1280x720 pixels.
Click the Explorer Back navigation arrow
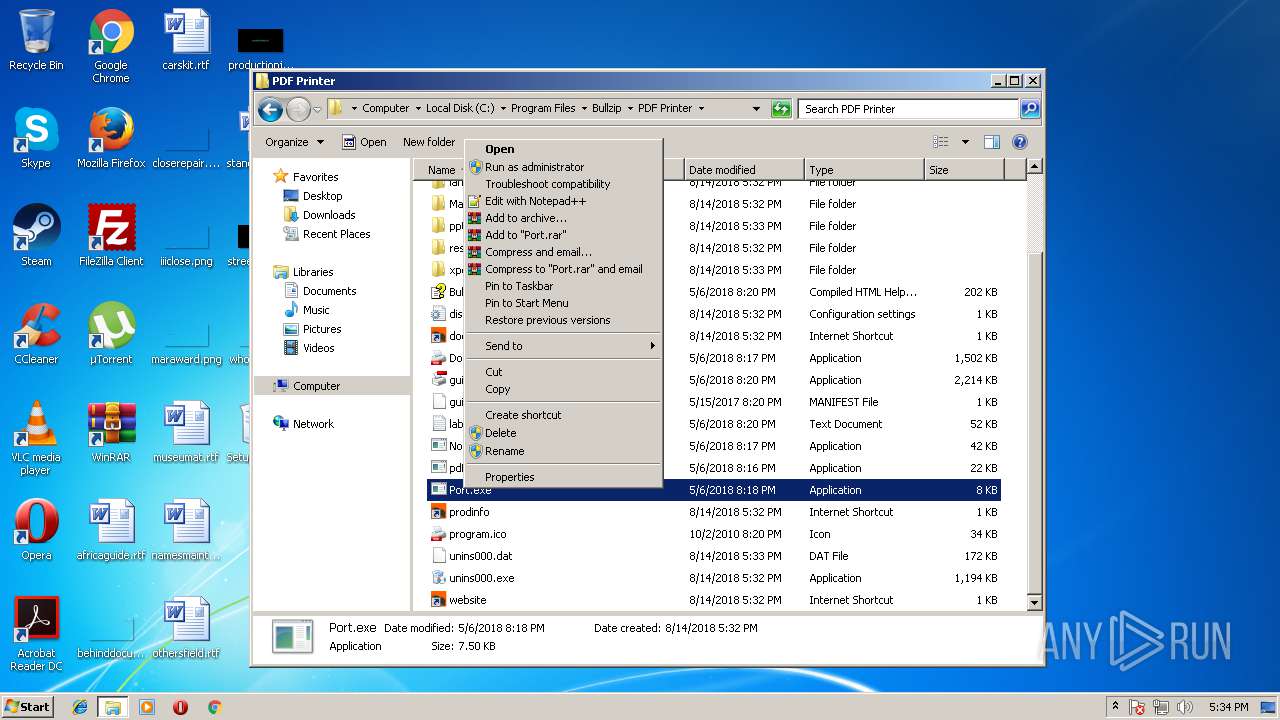(270, 109)
